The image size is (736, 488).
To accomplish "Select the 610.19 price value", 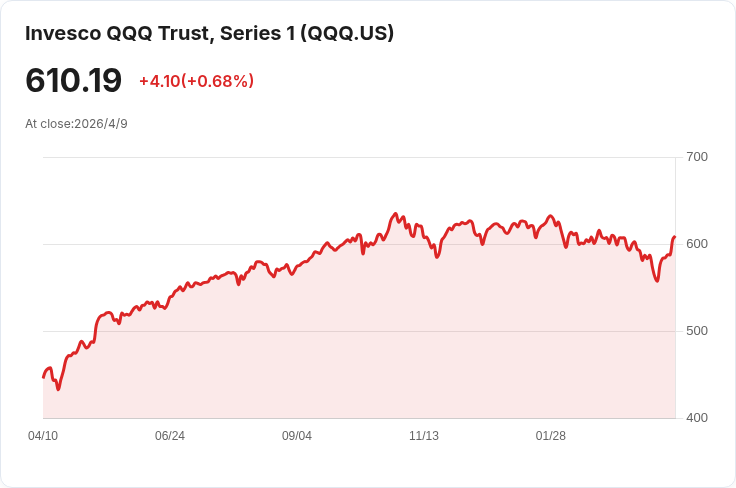I will pos(74,80).
